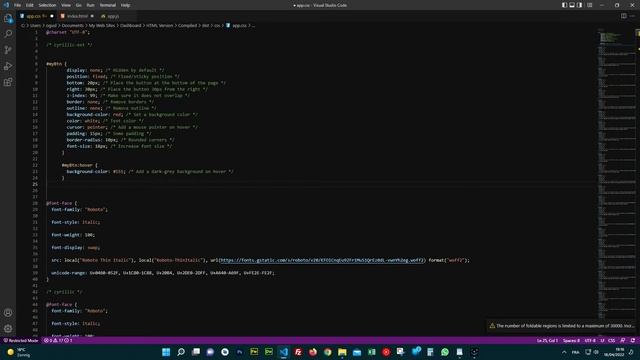The height and width of the screenshot is (360, 640).
Task: Click unsaved dot on app.css tab
Action: [52, 16]
